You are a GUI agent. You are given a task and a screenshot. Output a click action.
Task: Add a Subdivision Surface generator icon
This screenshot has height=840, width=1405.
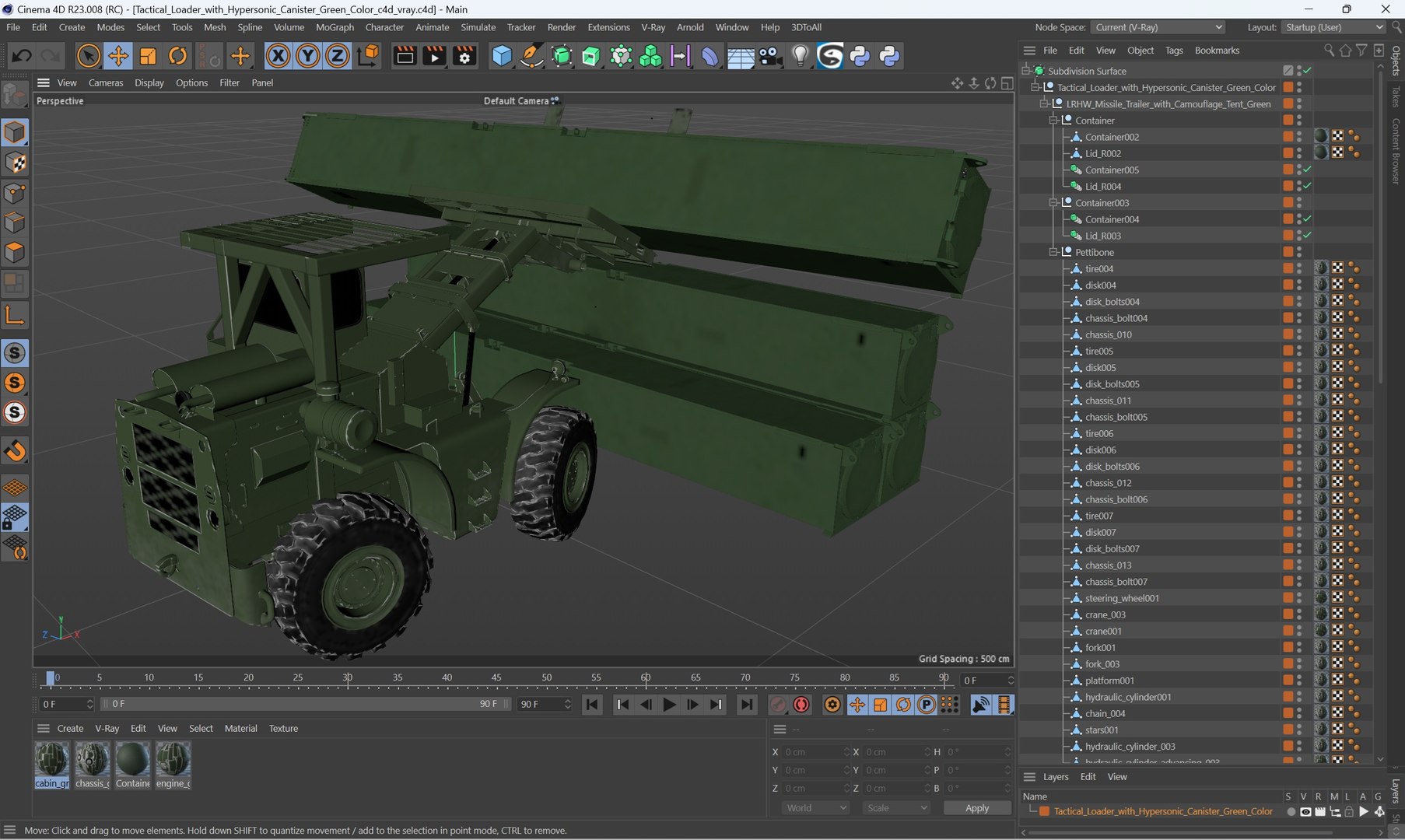(x=562, y=56)
